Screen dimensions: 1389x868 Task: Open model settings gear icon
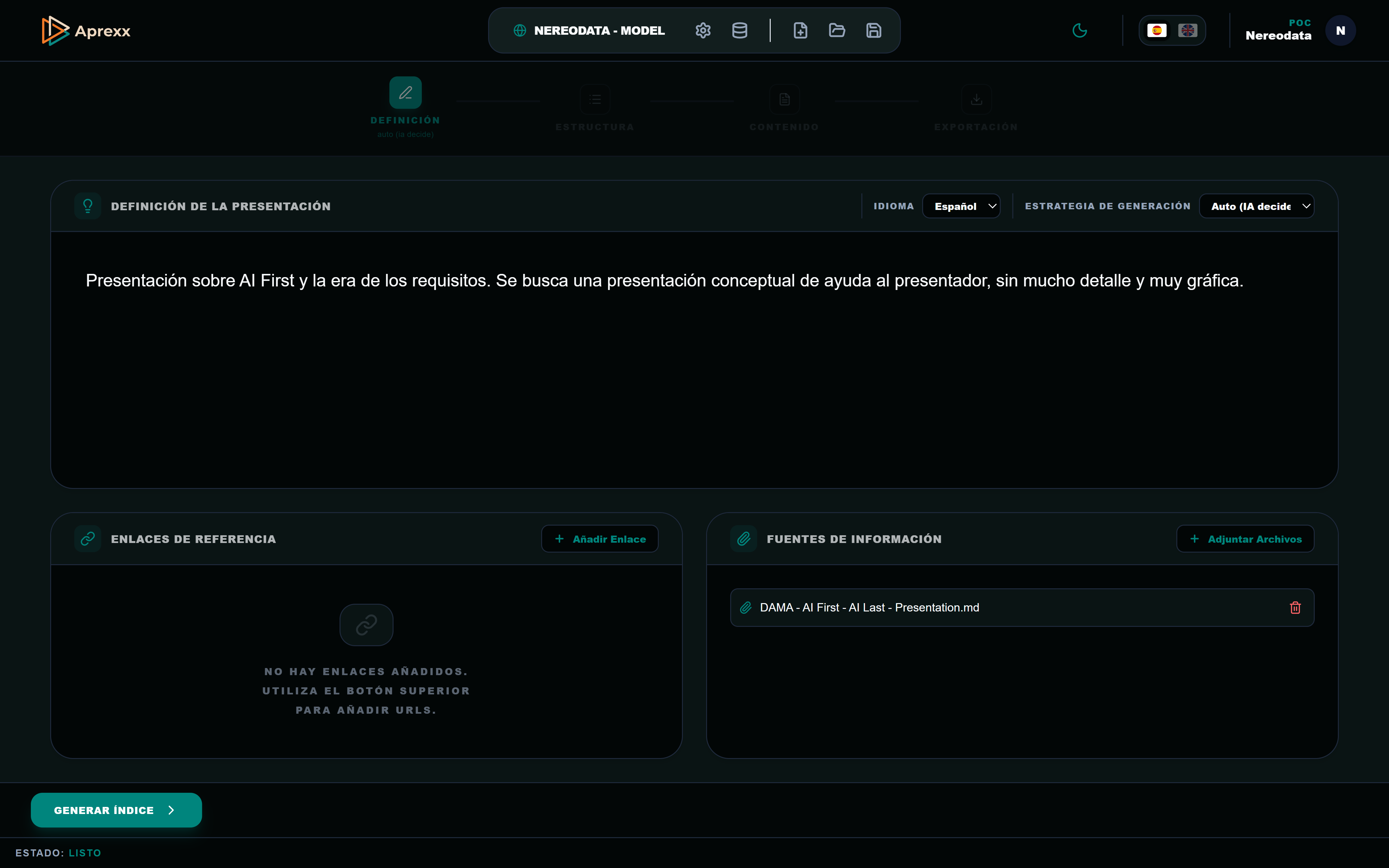pyautogui.click(x=703, y=31)
